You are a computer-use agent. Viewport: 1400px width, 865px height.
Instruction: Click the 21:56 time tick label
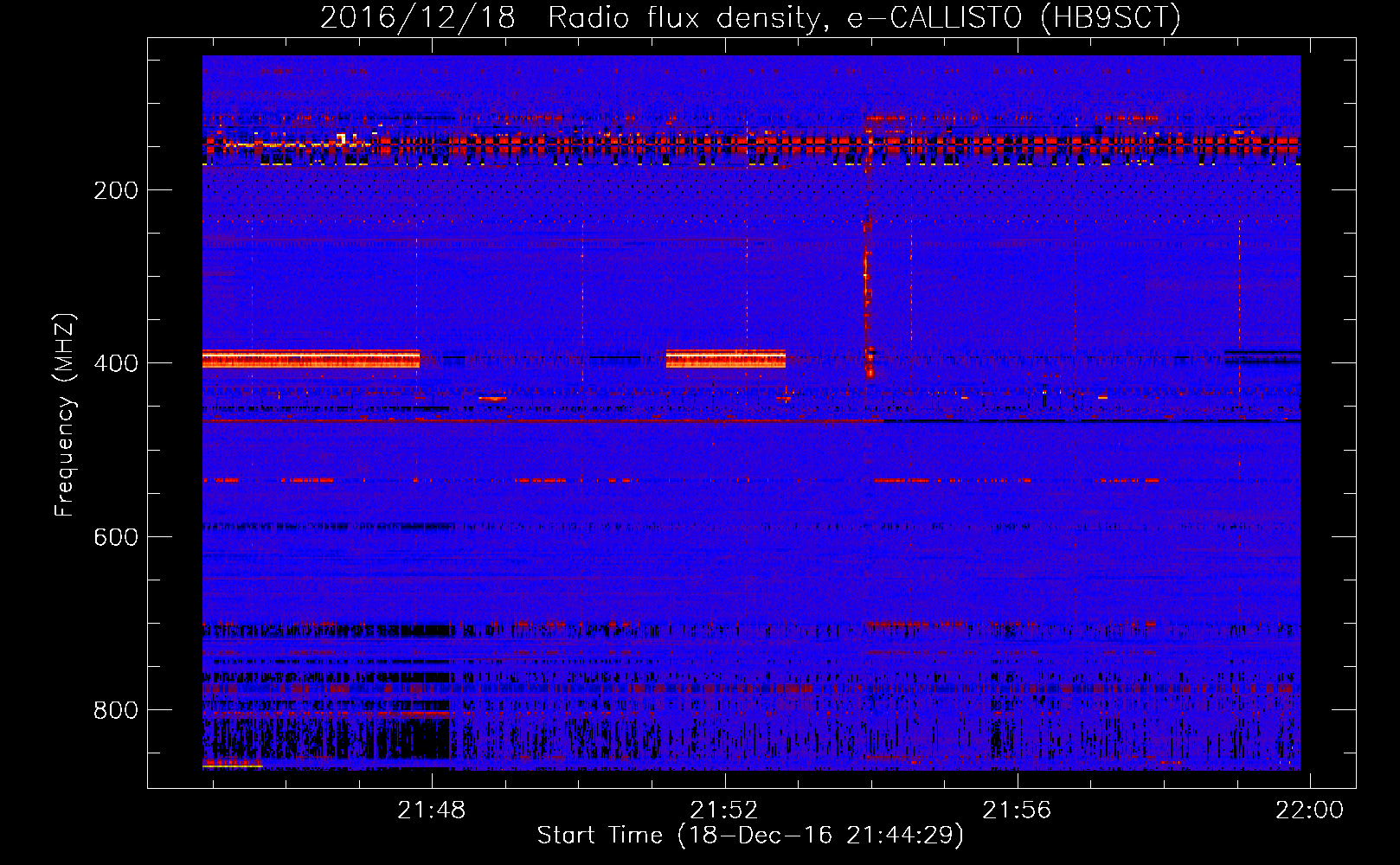(1017, 811)
